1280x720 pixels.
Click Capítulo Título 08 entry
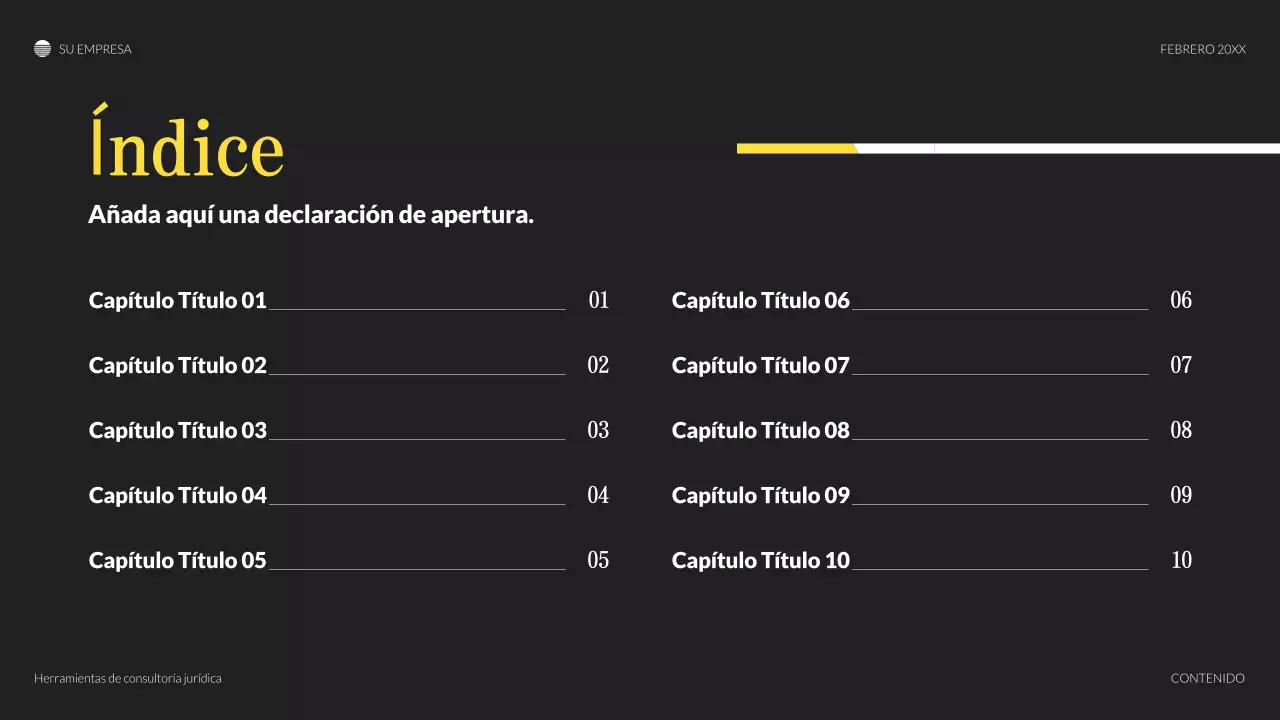click(x=760, y=430)
